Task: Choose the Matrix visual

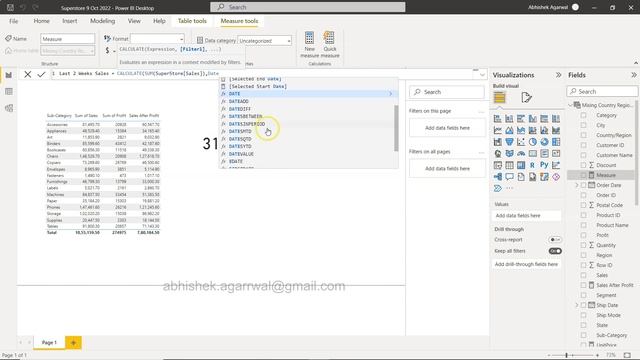Action: pos(521,165)
